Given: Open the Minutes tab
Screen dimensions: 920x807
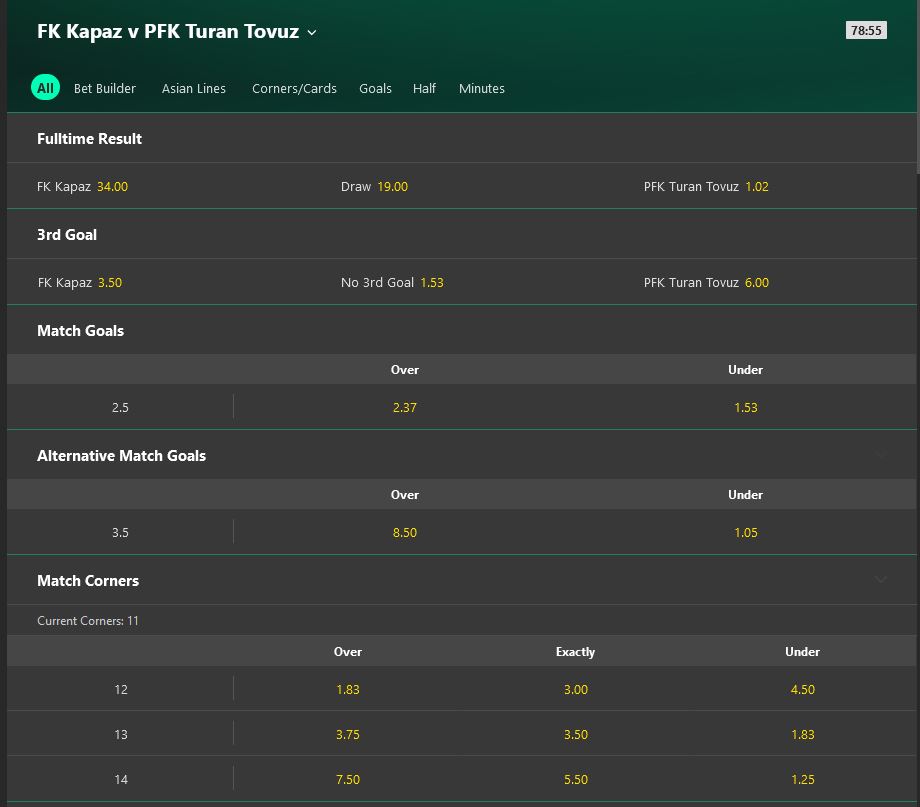Looking at the screenshot, I should tap(482, 89).
